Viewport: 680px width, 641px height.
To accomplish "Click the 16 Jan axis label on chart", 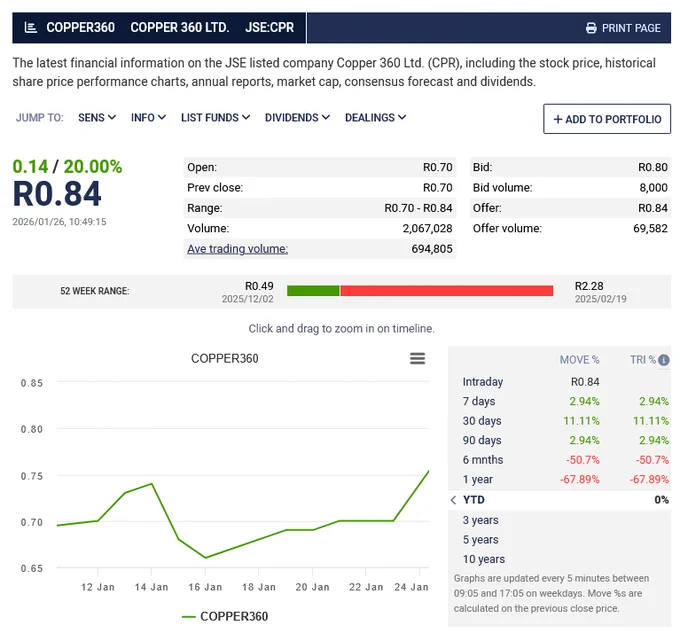I will 205,587.
